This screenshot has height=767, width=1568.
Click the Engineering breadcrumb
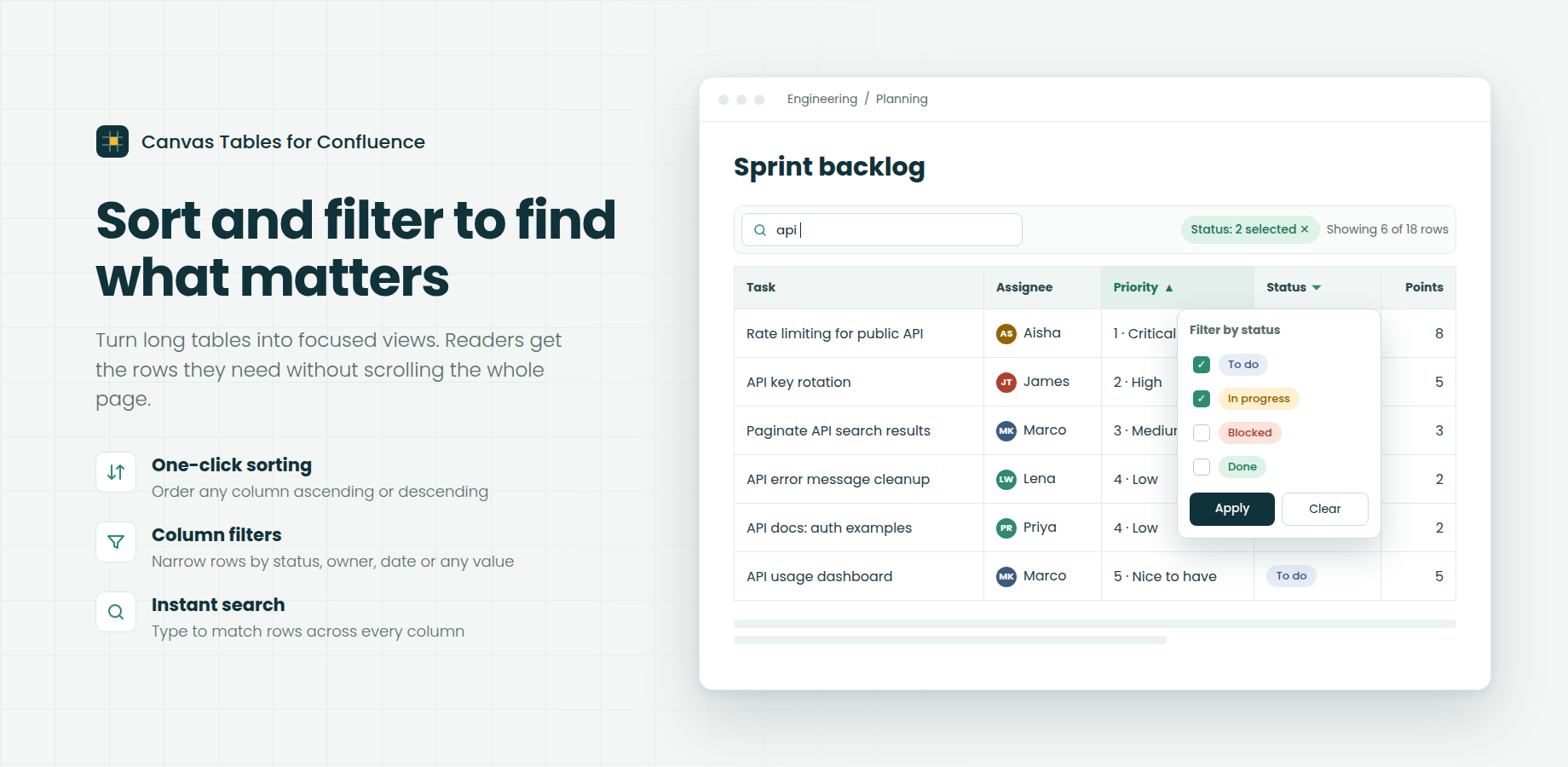coord(822,99)
